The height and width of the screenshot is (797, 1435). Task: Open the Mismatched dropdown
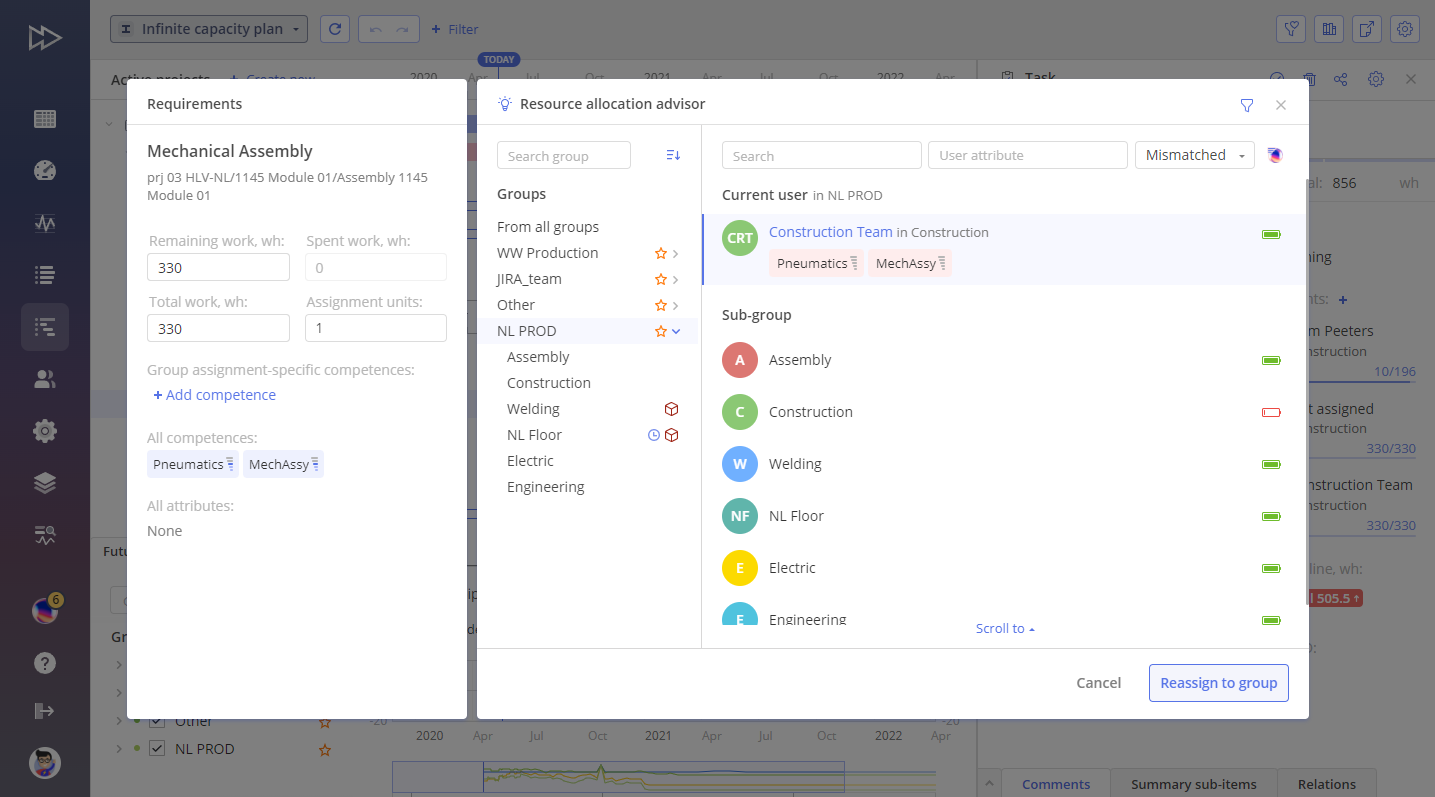[x=1194, y=155]
